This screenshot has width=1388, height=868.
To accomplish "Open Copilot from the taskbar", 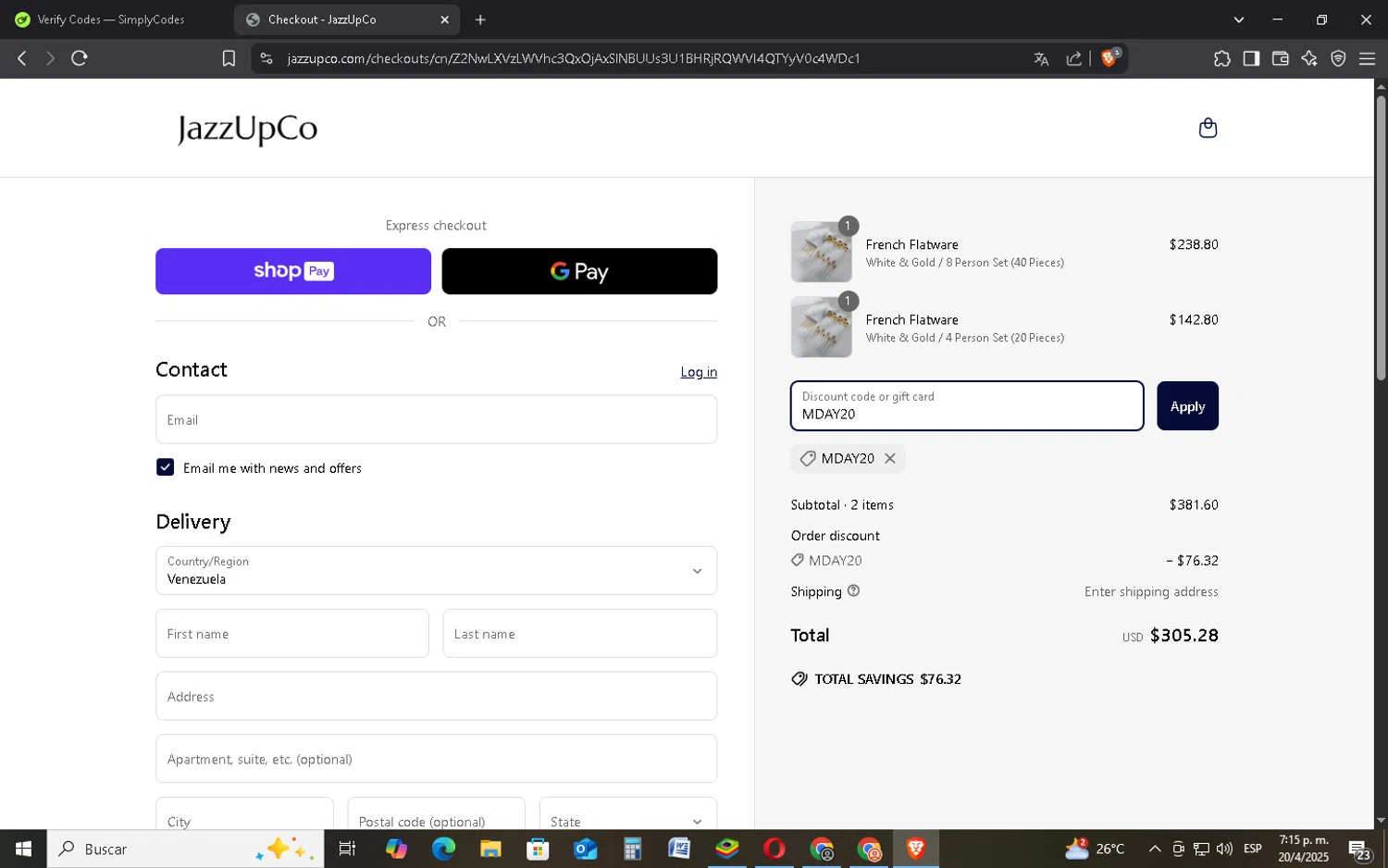I will (x=396, y=849).
